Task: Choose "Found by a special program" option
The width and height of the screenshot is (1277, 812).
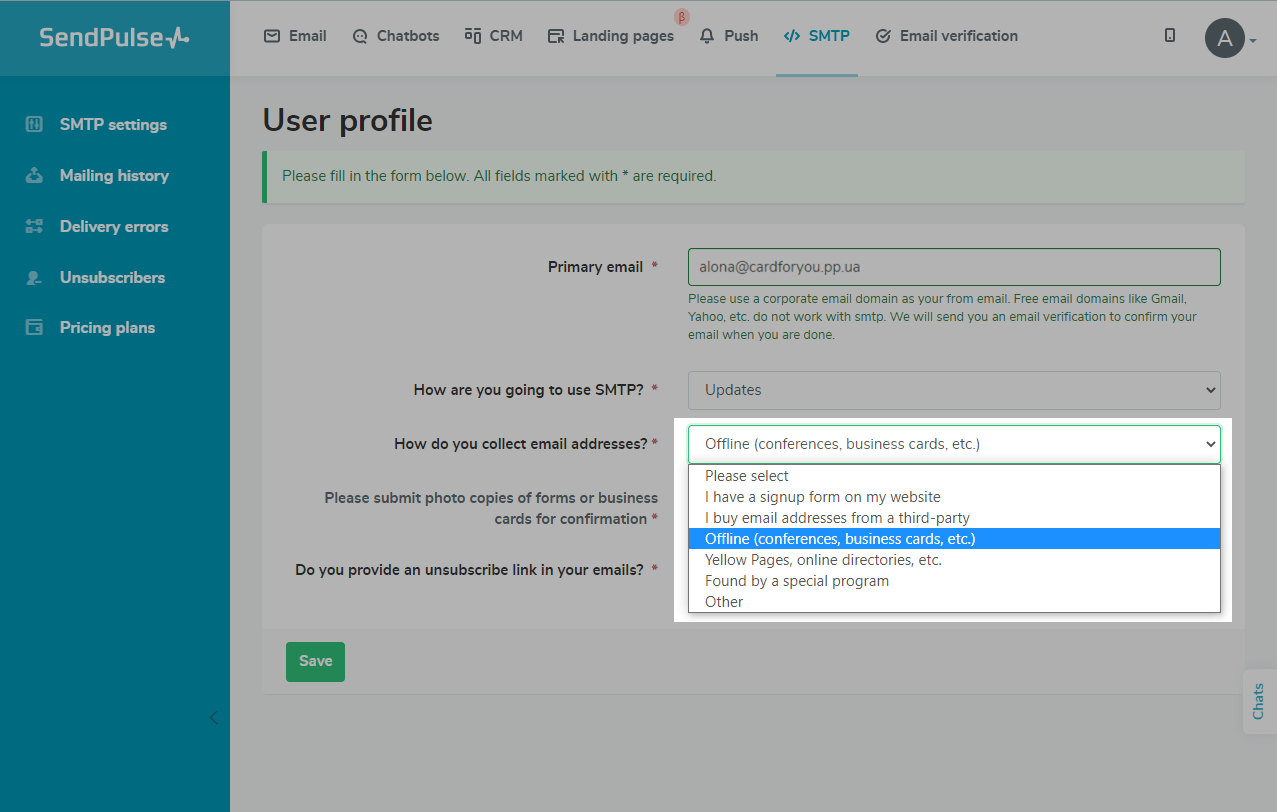Action: (x=954, y=581)
